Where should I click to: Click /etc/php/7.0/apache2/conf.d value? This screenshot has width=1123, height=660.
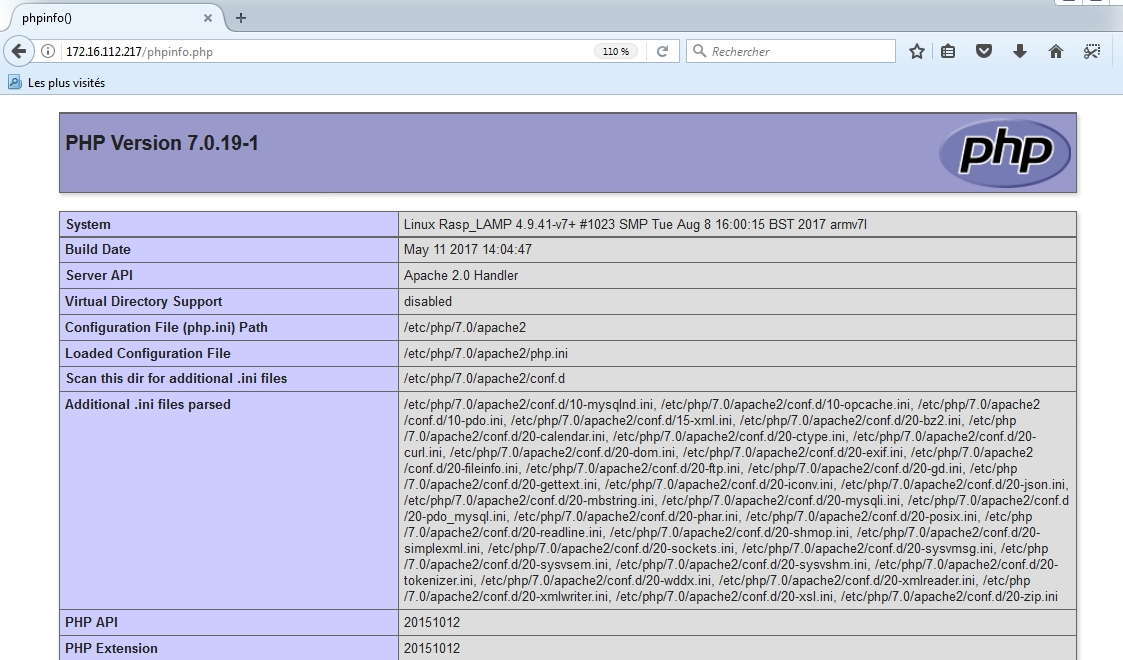click(x=484, y=379)
